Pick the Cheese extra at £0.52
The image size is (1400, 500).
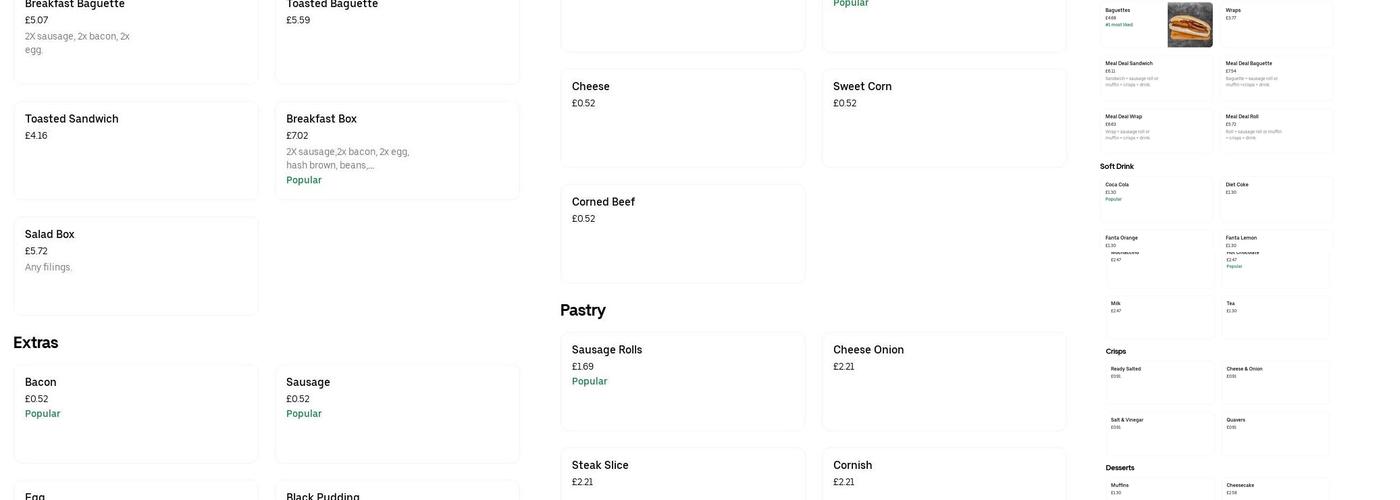coord(682,117)
